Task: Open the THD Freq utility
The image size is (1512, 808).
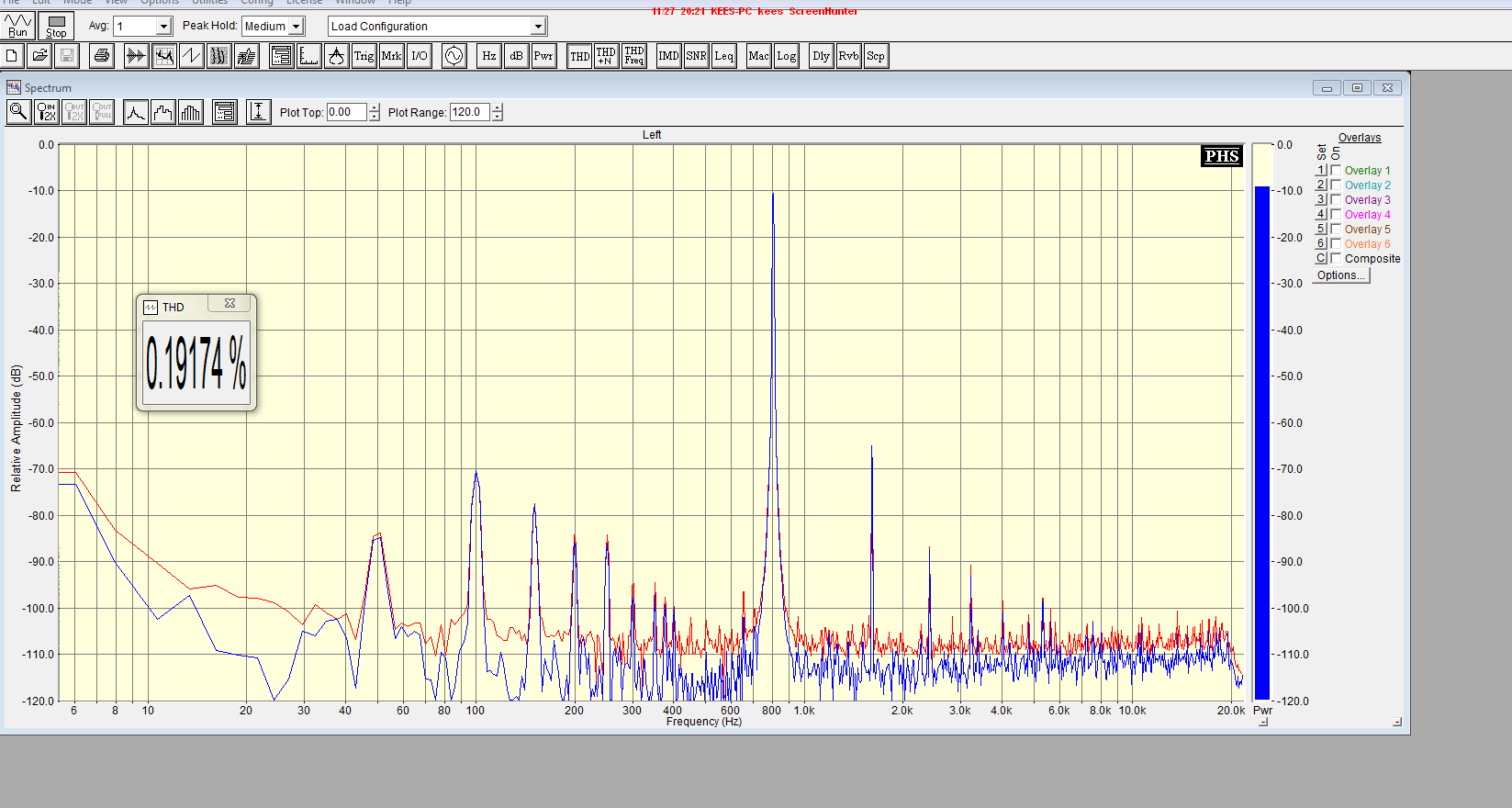Action: [633, 56]
